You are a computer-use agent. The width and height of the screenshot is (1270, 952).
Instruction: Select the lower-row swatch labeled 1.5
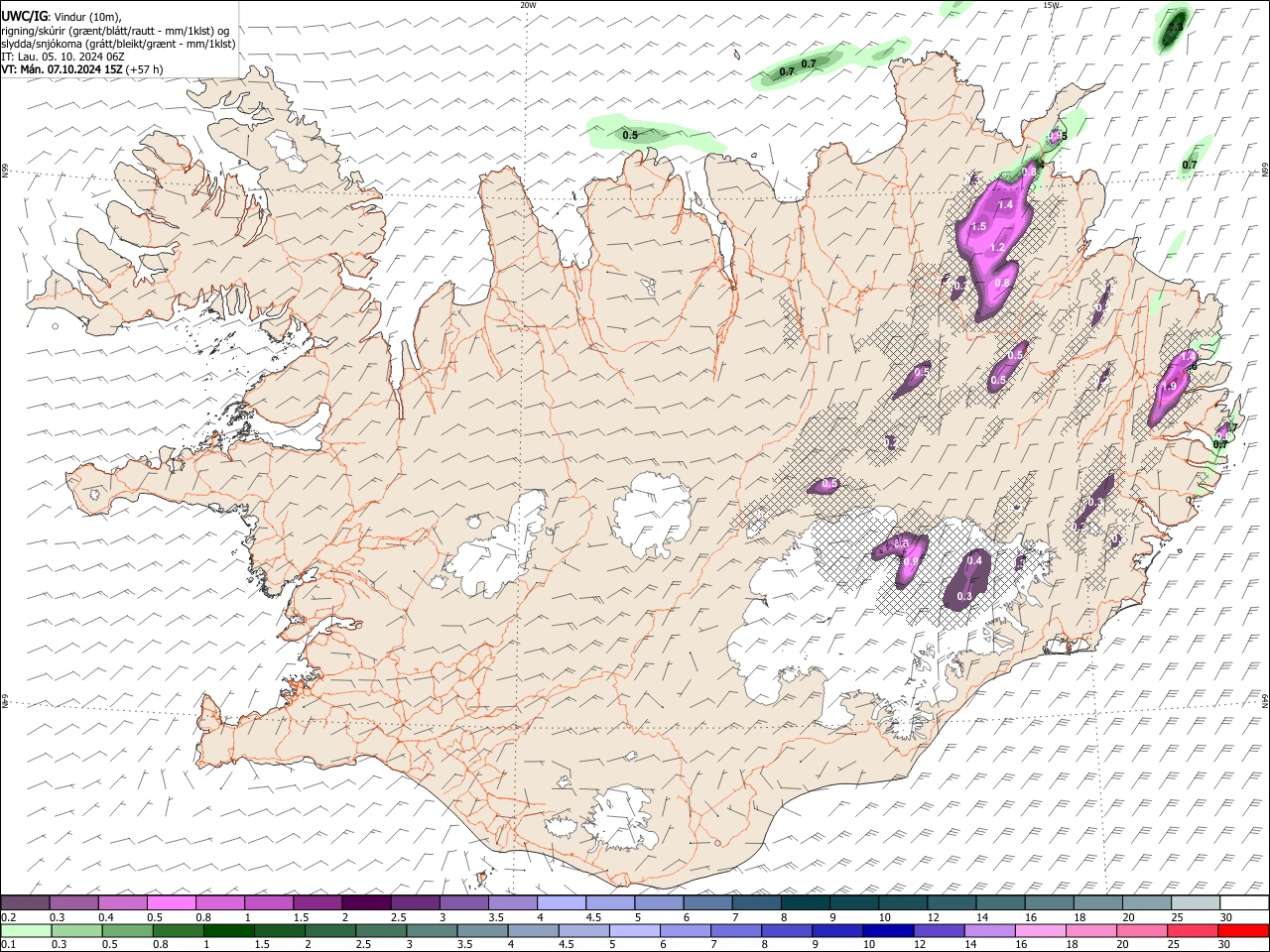pyautogui.click(x=280, y=930)
